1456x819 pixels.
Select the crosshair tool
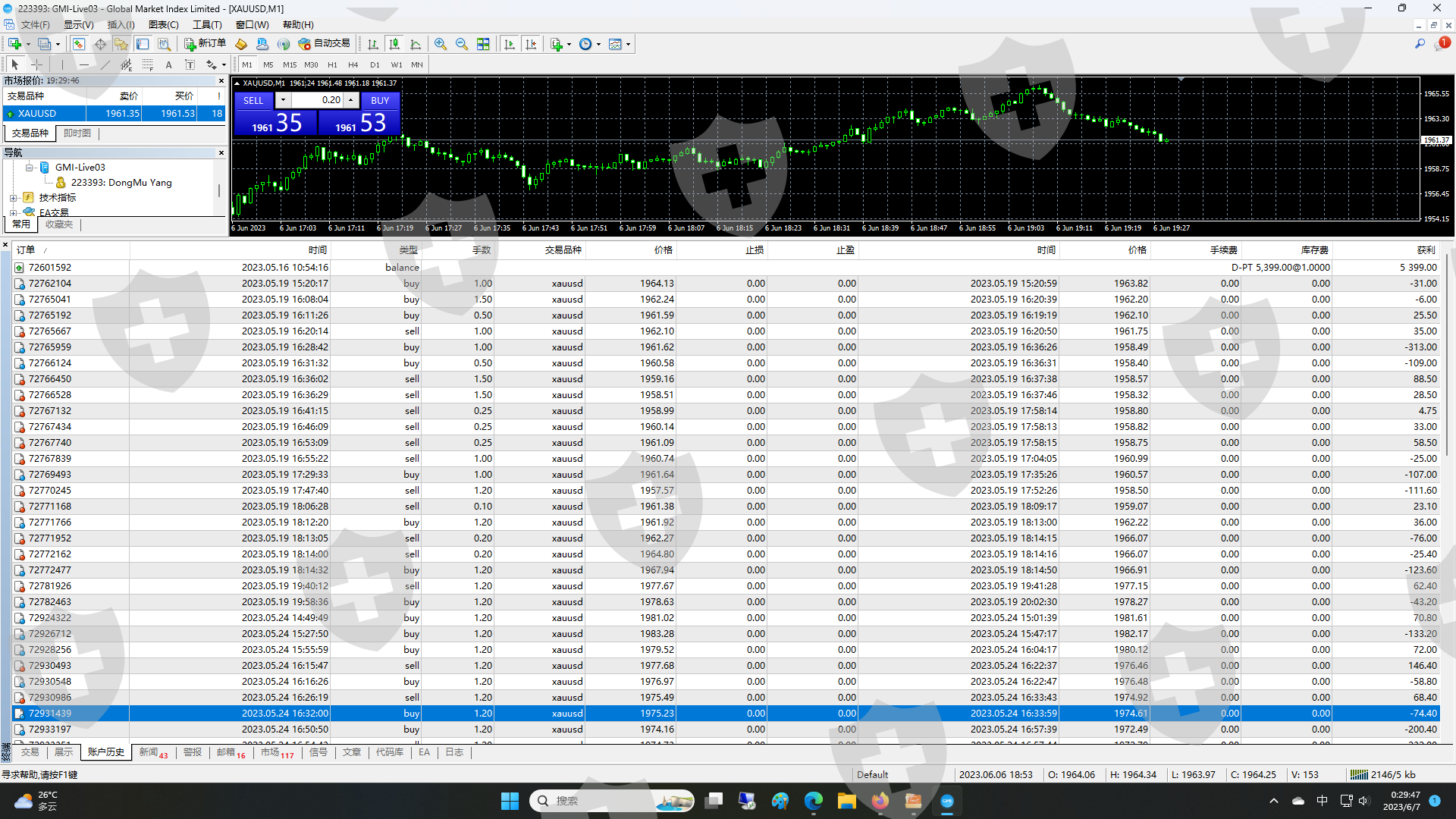click(36, 65)
